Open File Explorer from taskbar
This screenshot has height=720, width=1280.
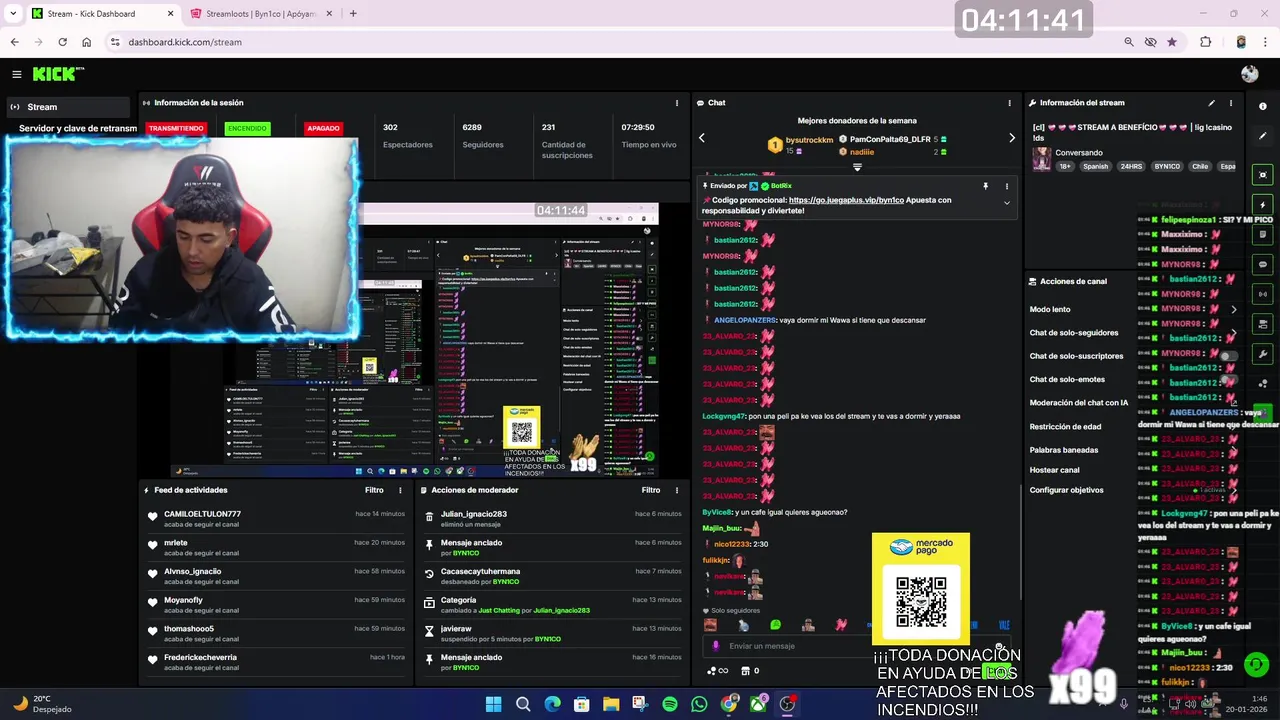(611, 705)
